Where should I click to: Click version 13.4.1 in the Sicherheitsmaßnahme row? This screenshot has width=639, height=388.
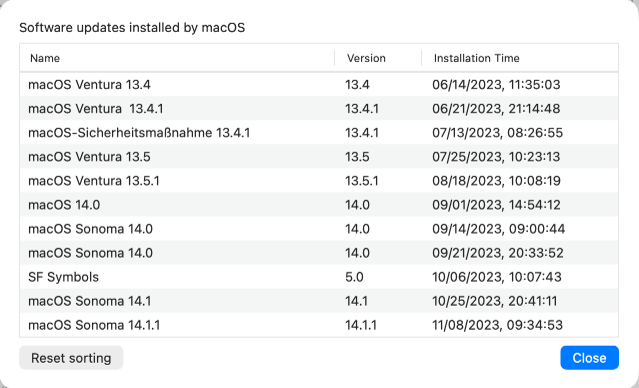click(362, 133)
